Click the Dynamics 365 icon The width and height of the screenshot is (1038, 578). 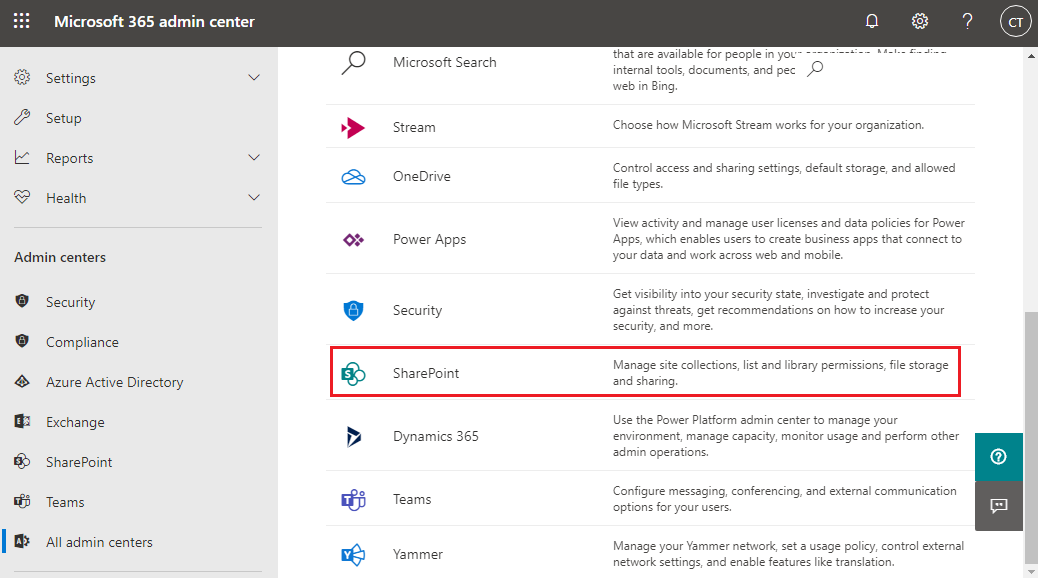(x=354, y=436)
